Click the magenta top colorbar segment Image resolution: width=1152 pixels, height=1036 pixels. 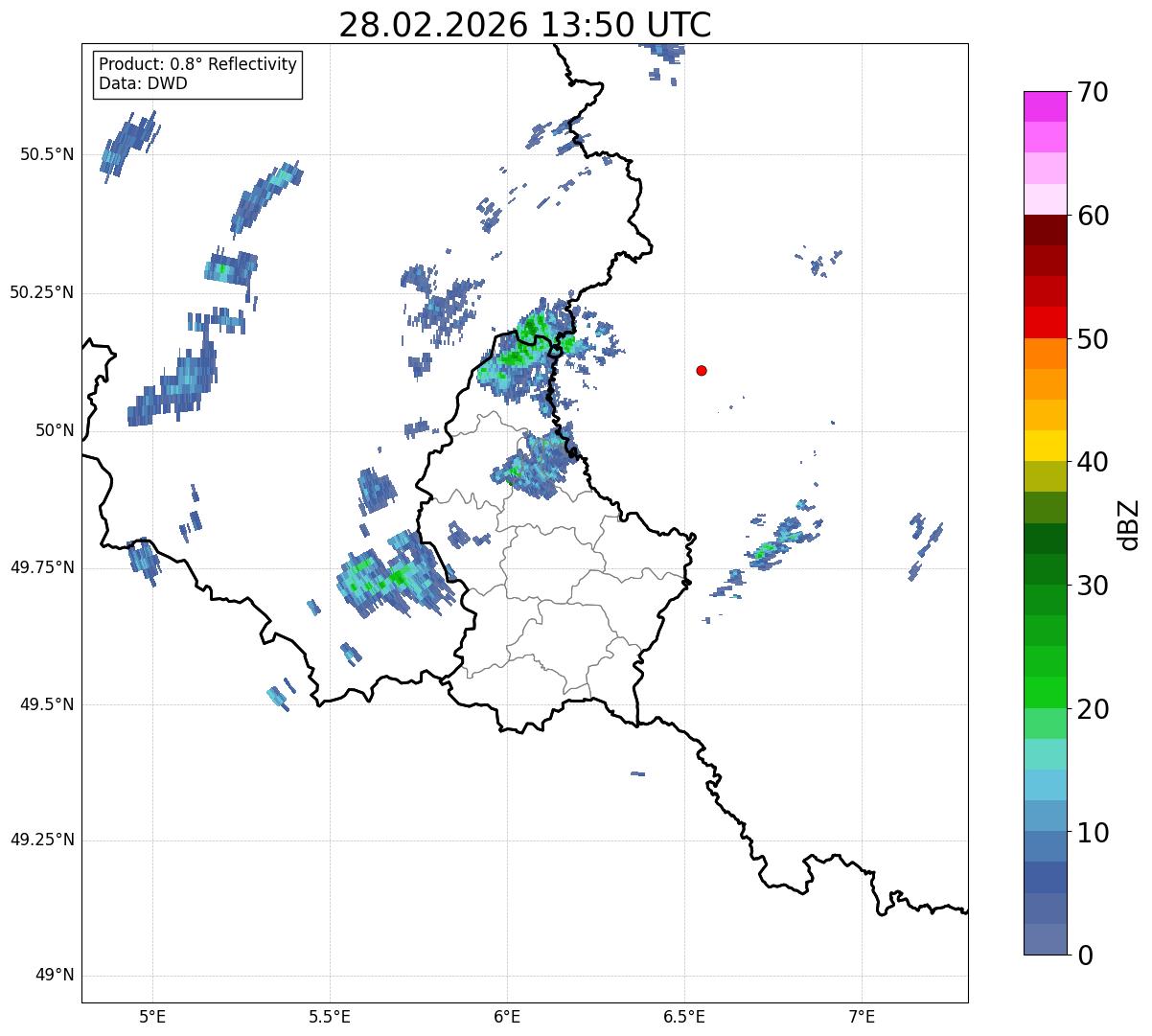pos(1045,106)
